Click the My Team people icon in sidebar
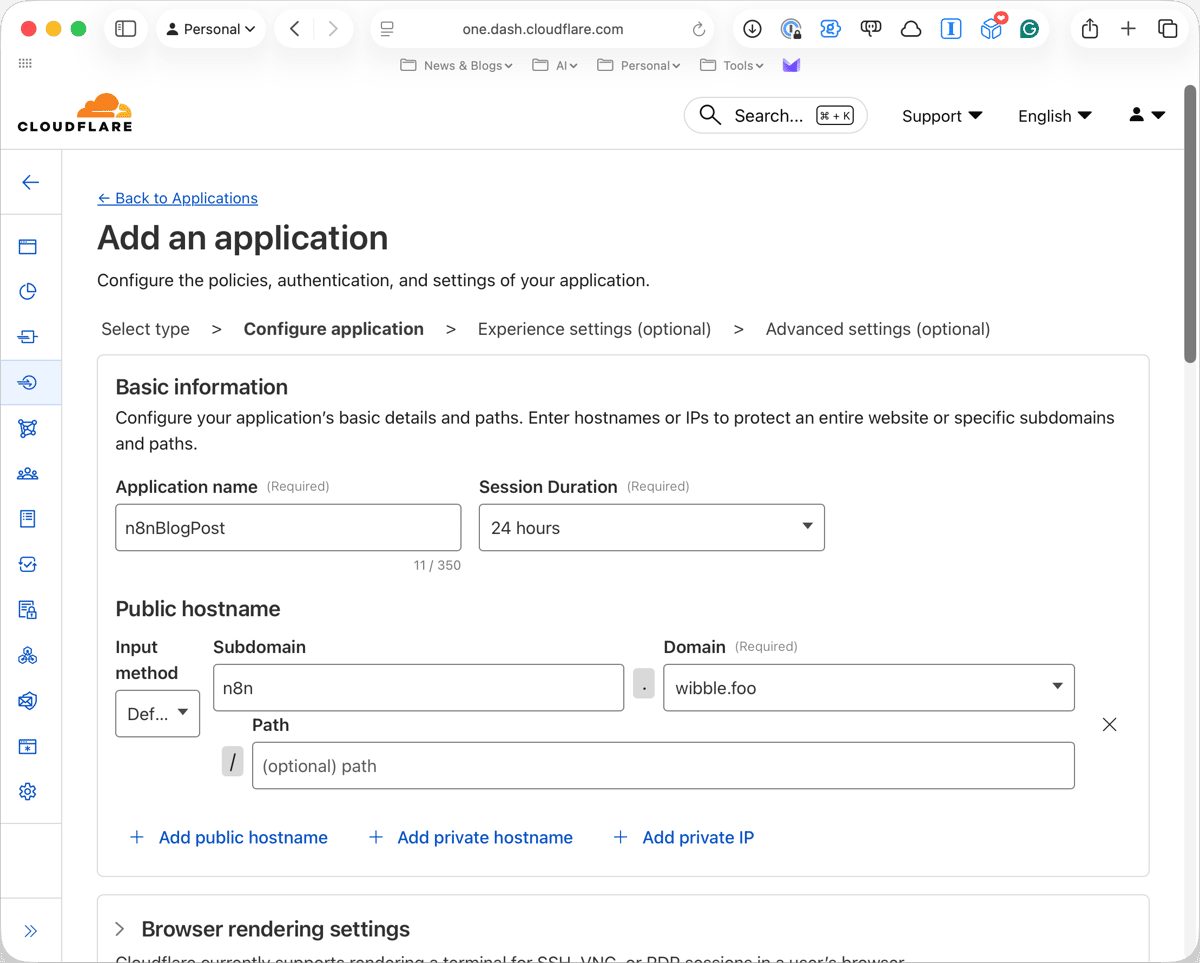 30,473
